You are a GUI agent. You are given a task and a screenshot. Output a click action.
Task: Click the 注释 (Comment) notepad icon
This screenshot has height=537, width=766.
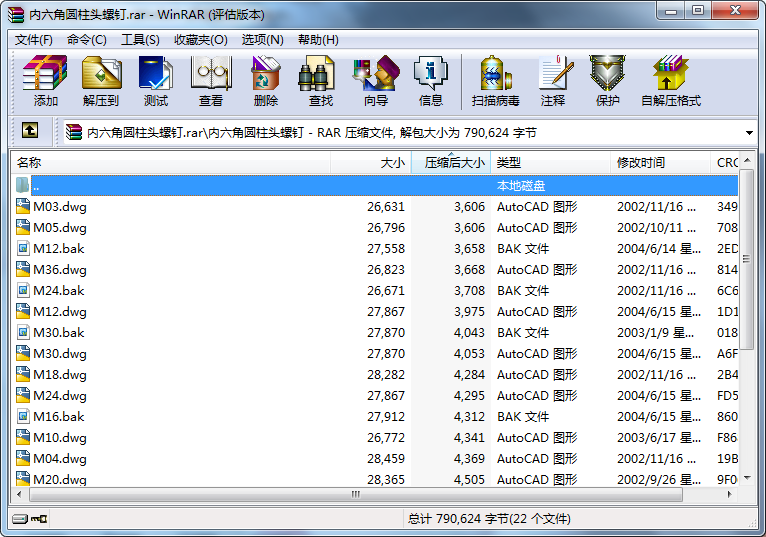coord(553,81)
